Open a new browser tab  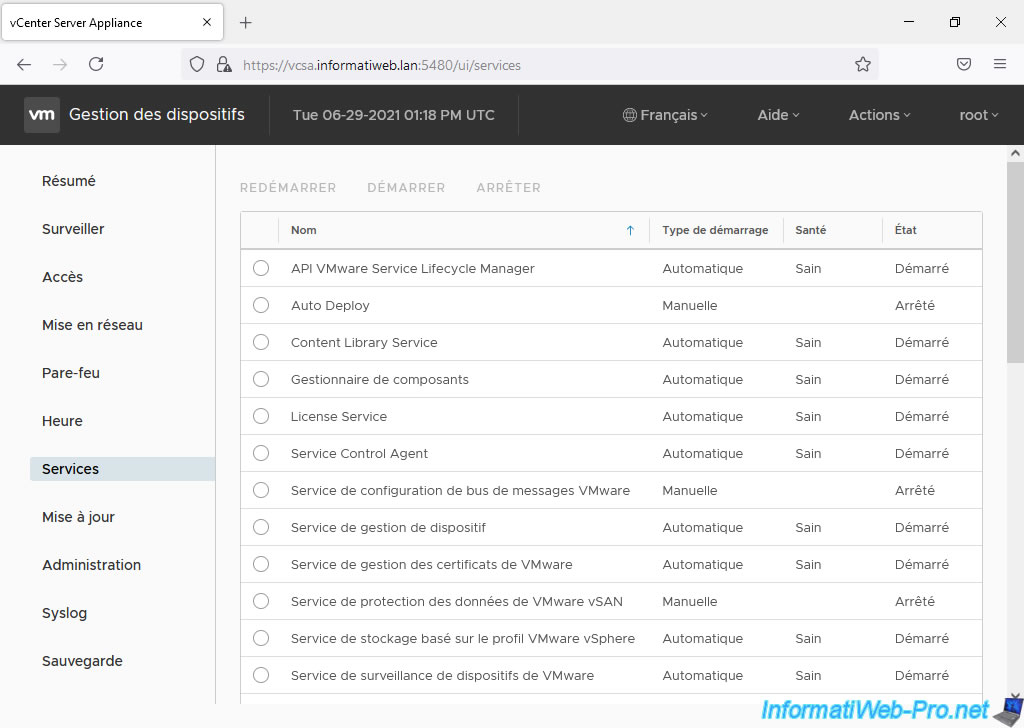pos(246,23)
